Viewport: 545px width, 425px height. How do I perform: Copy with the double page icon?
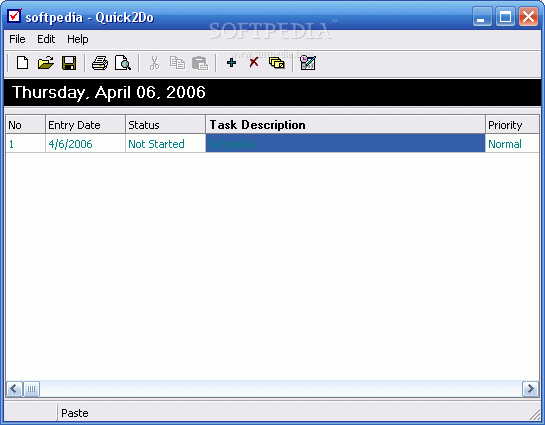(x=177, y=63)
